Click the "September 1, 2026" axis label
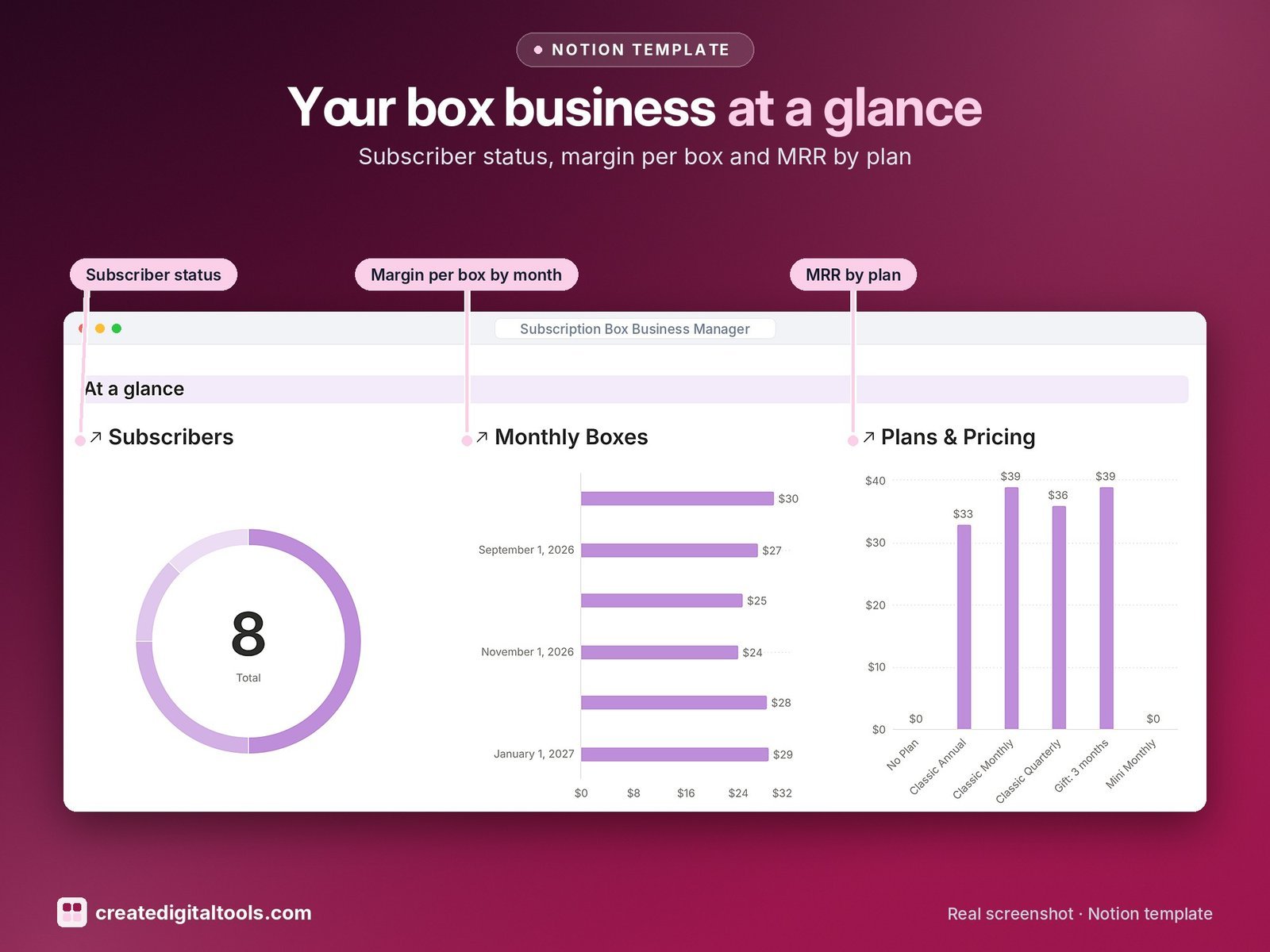Screen dimensions: 1270x952 pyautogui.click(x=526, y=550)
